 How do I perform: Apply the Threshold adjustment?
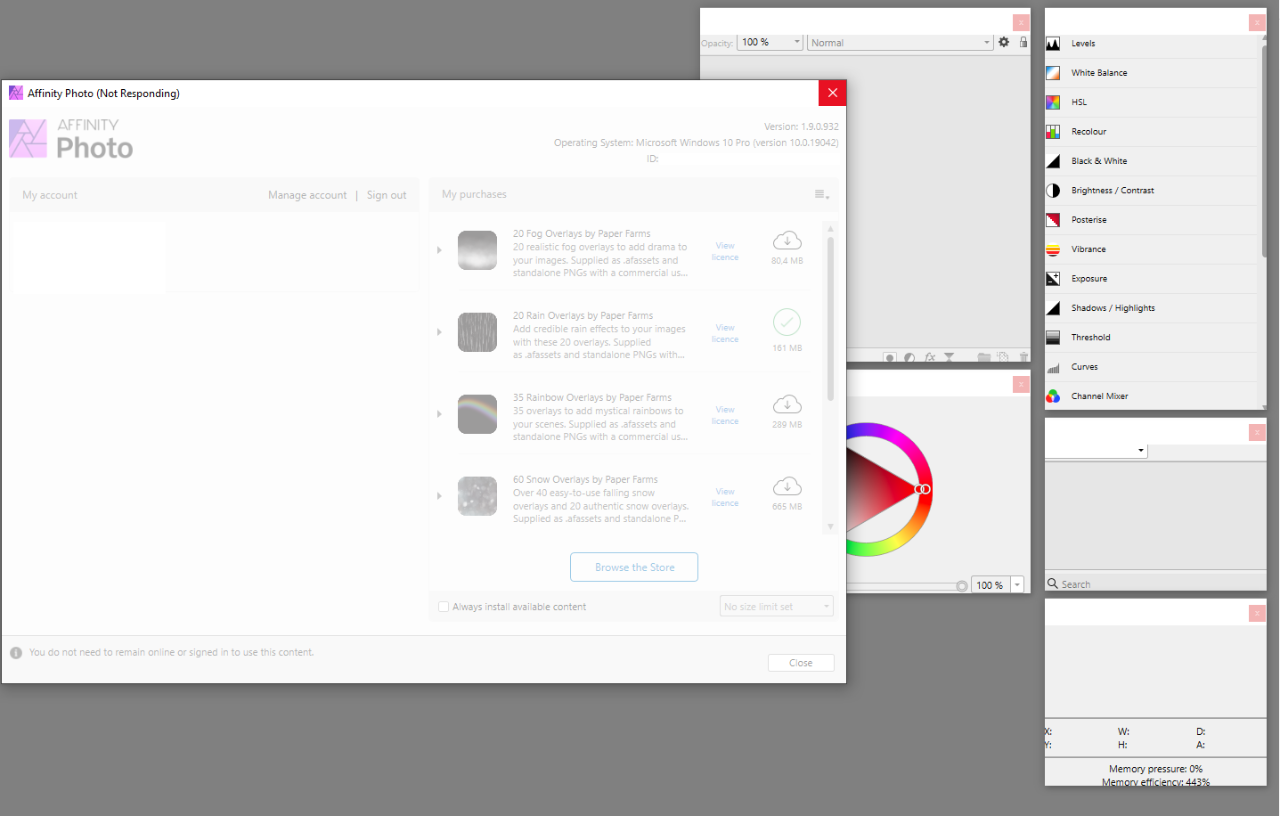1150,337
